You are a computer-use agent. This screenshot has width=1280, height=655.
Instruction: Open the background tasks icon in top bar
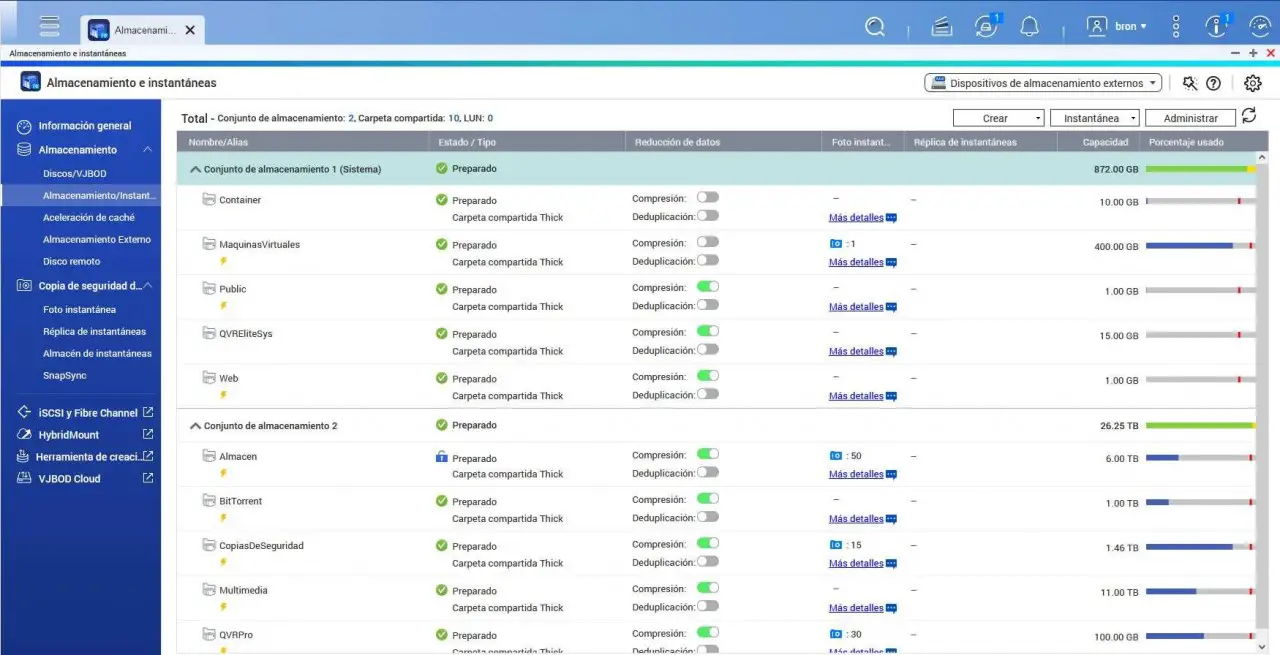click(x=941, y=27)
